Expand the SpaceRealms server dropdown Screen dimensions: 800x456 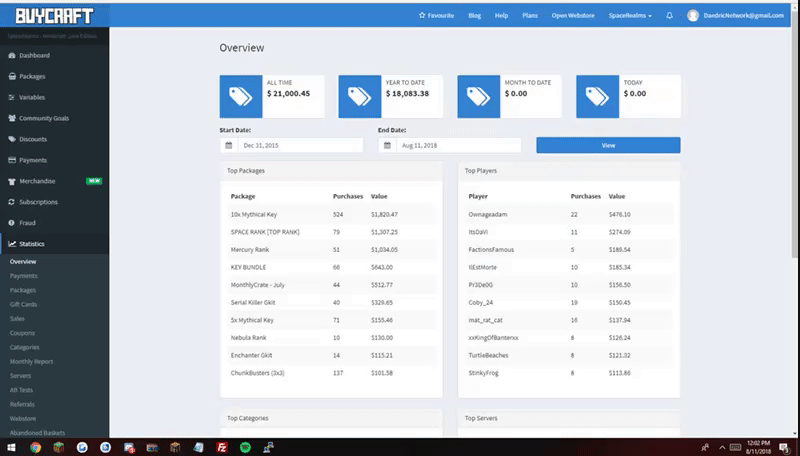[630, 15]
